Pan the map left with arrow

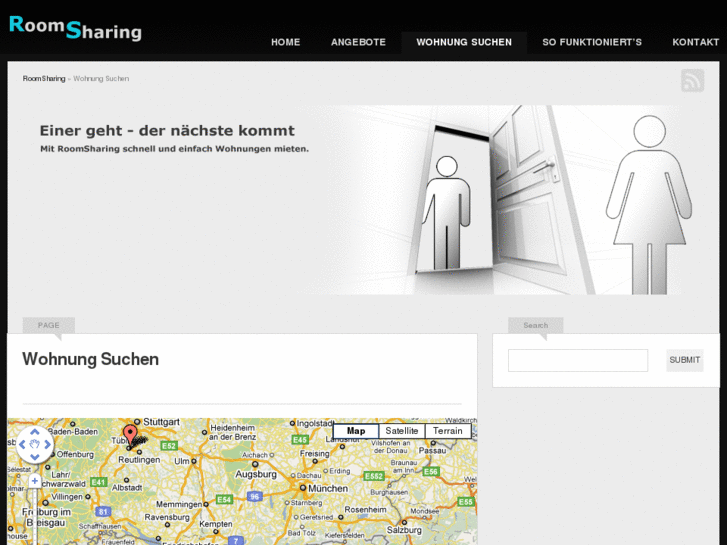click(22, 444)
